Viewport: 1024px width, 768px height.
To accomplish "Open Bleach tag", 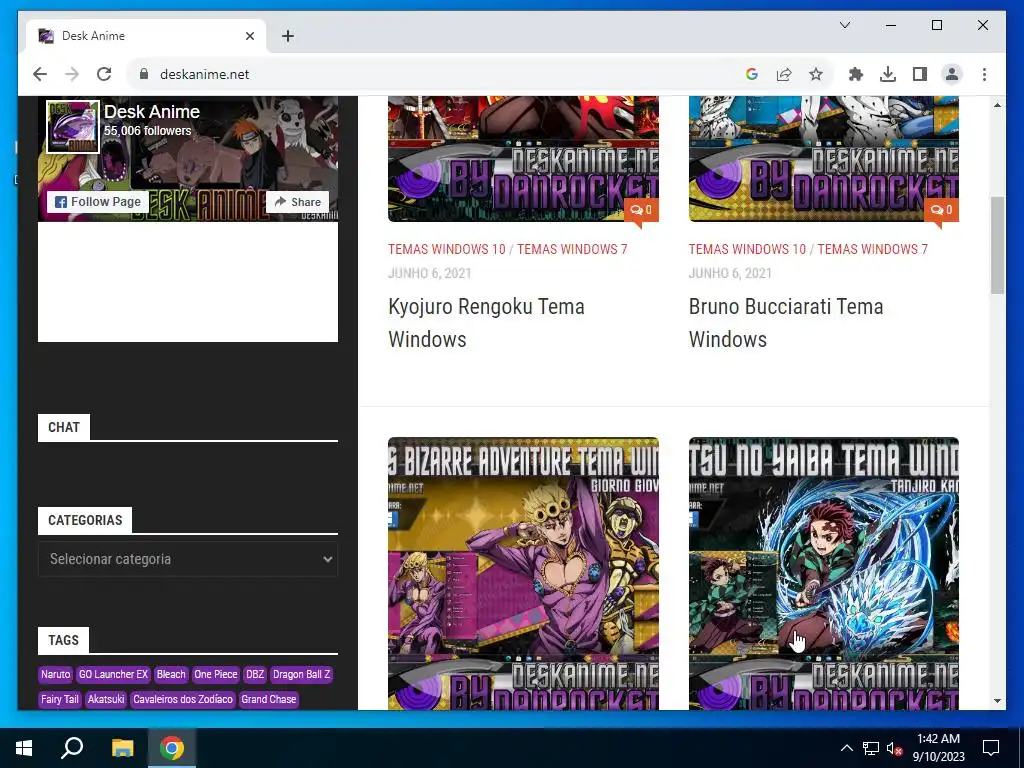I will (171, 674).
